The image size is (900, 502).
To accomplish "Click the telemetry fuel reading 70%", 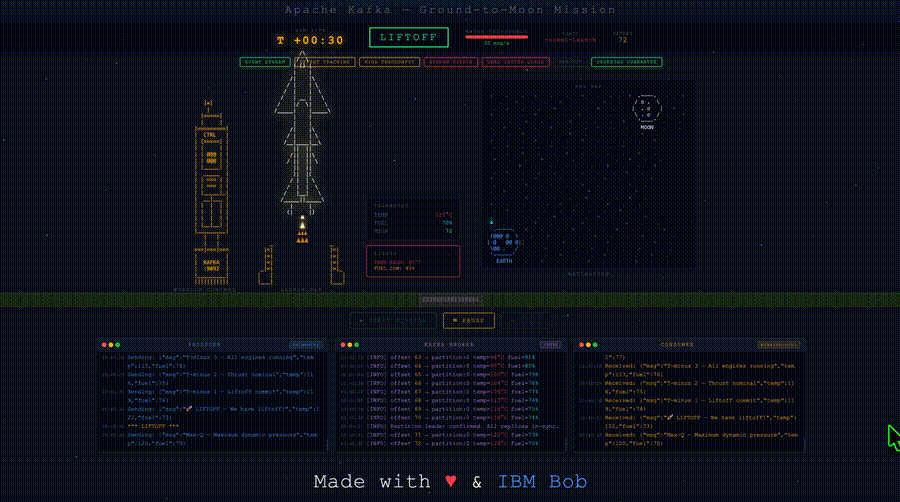I will pyautogui.click(x=447, y=223).
